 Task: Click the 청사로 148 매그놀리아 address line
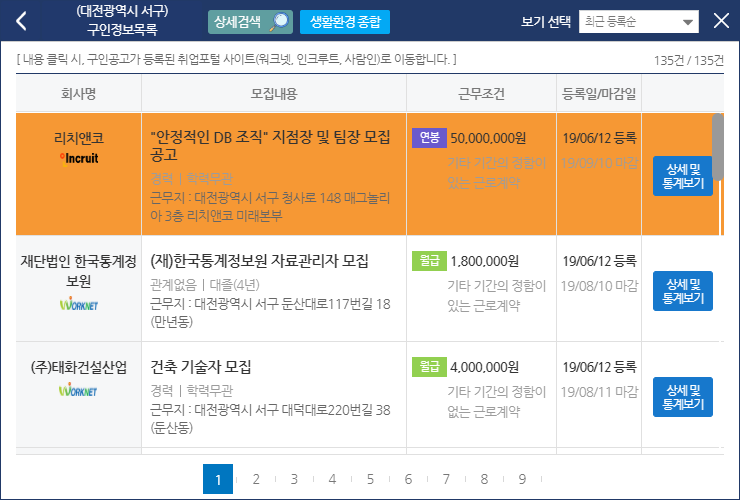270,207
